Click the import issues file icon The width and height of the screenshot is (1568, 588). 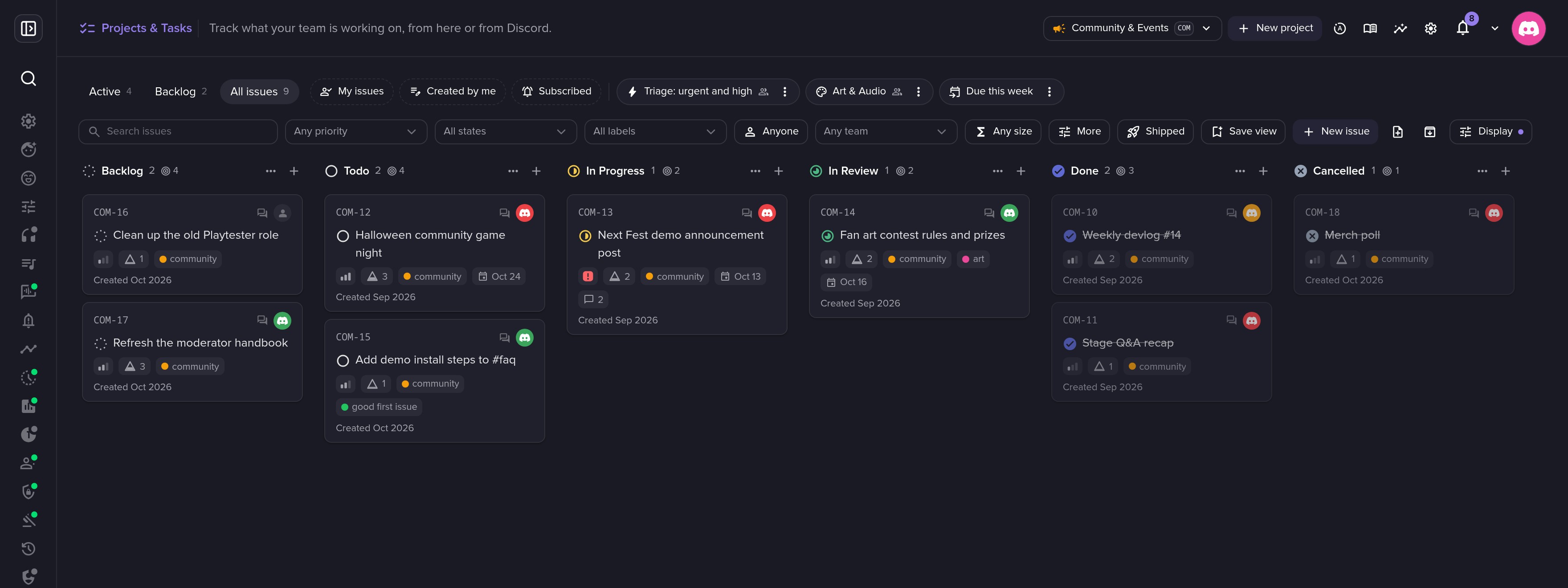(1397, 131)
